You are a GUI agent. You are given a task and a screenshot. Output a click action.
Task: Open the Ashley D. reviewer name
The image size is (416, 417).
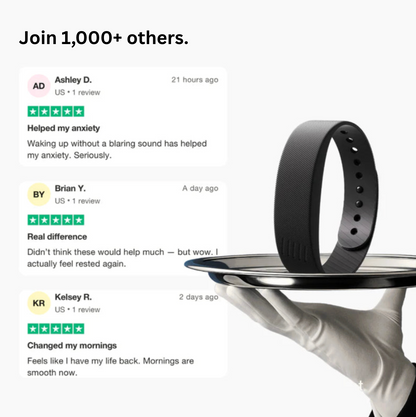73,80
